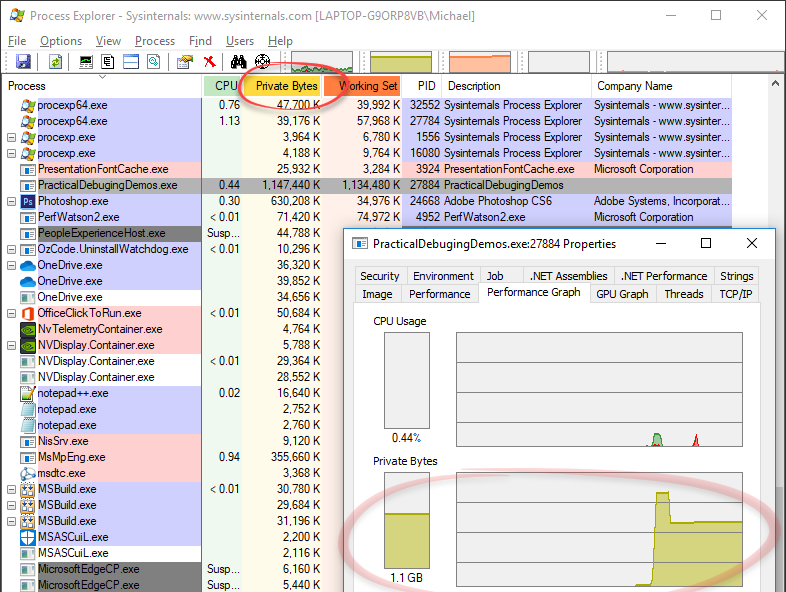Select the 355,660 K private bytes cell
Screen dimensions: 786x592
282,458
